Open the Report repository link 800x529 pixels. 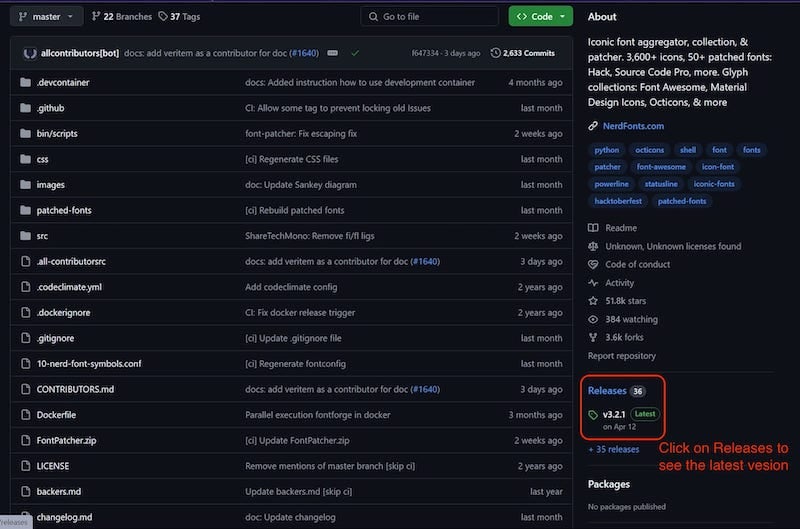[621, 356]
